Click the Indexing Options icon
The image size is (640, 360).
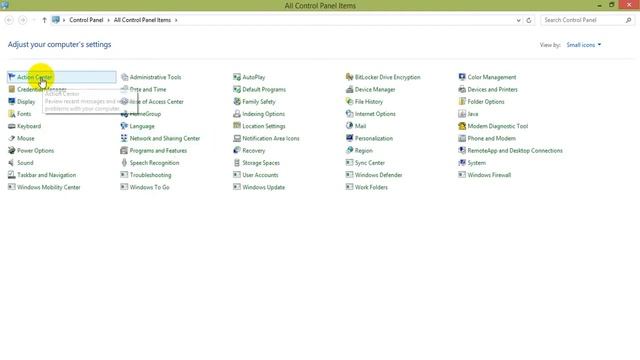tap(237, 114)
